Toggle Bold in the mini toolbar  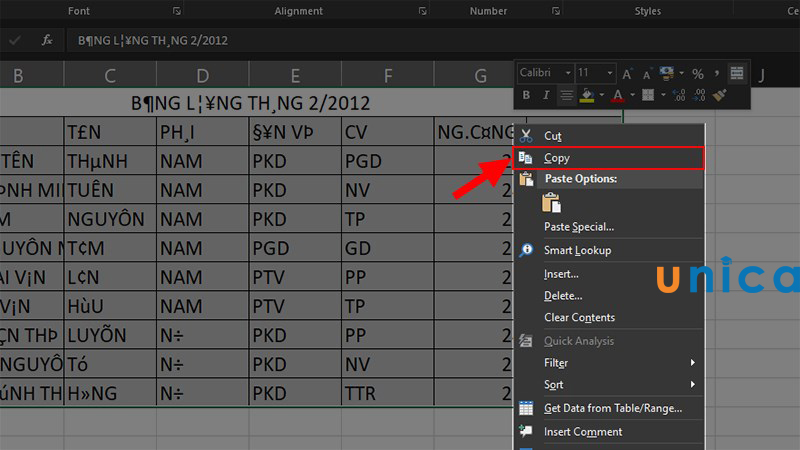coord(526,95)
